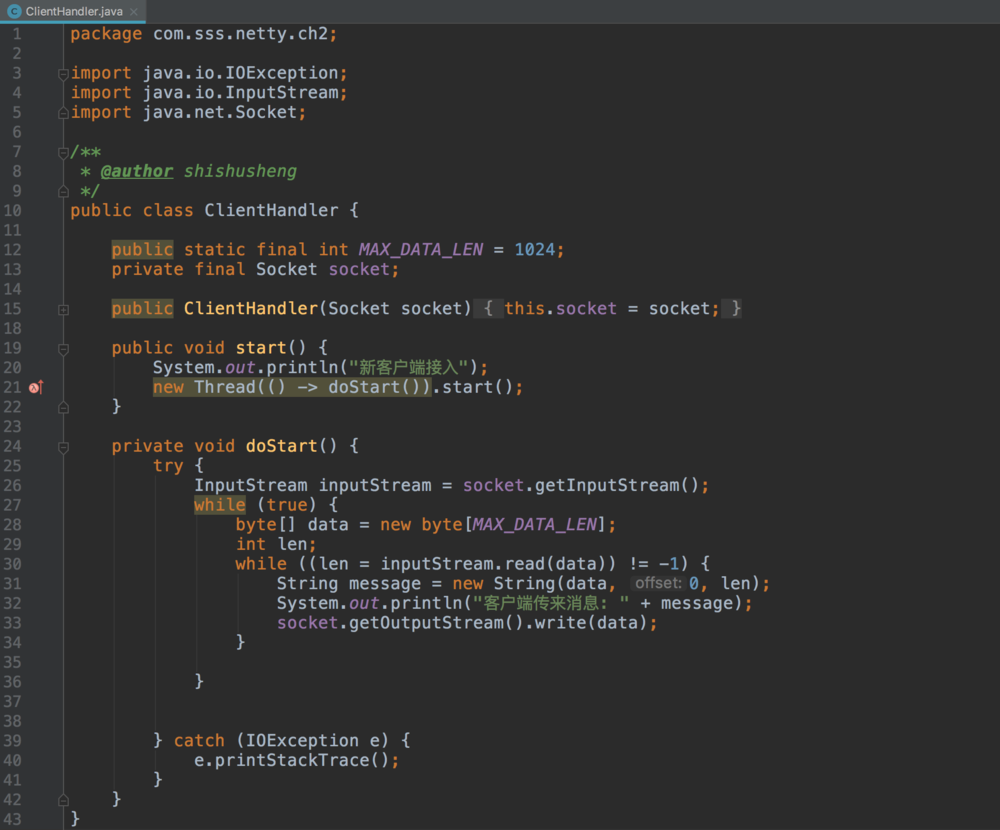
Task: Click the string "客户端传来消息: " on line 32
Action: pyautogui.click(x=550, y=604)
